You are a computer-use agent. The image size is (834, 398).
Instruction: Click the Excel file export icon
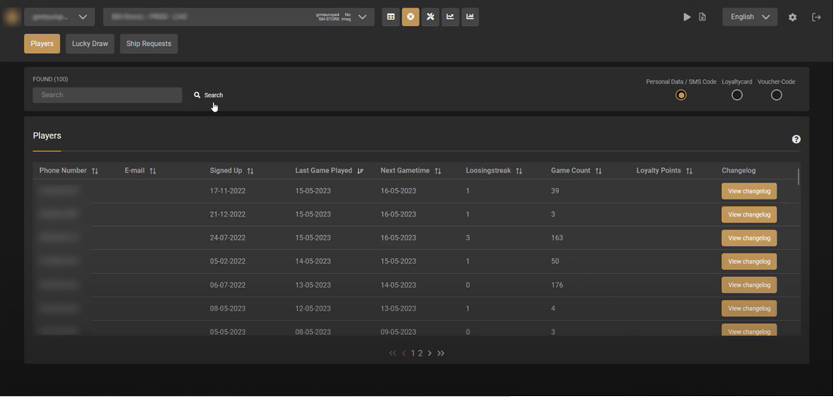pos(702,17)
